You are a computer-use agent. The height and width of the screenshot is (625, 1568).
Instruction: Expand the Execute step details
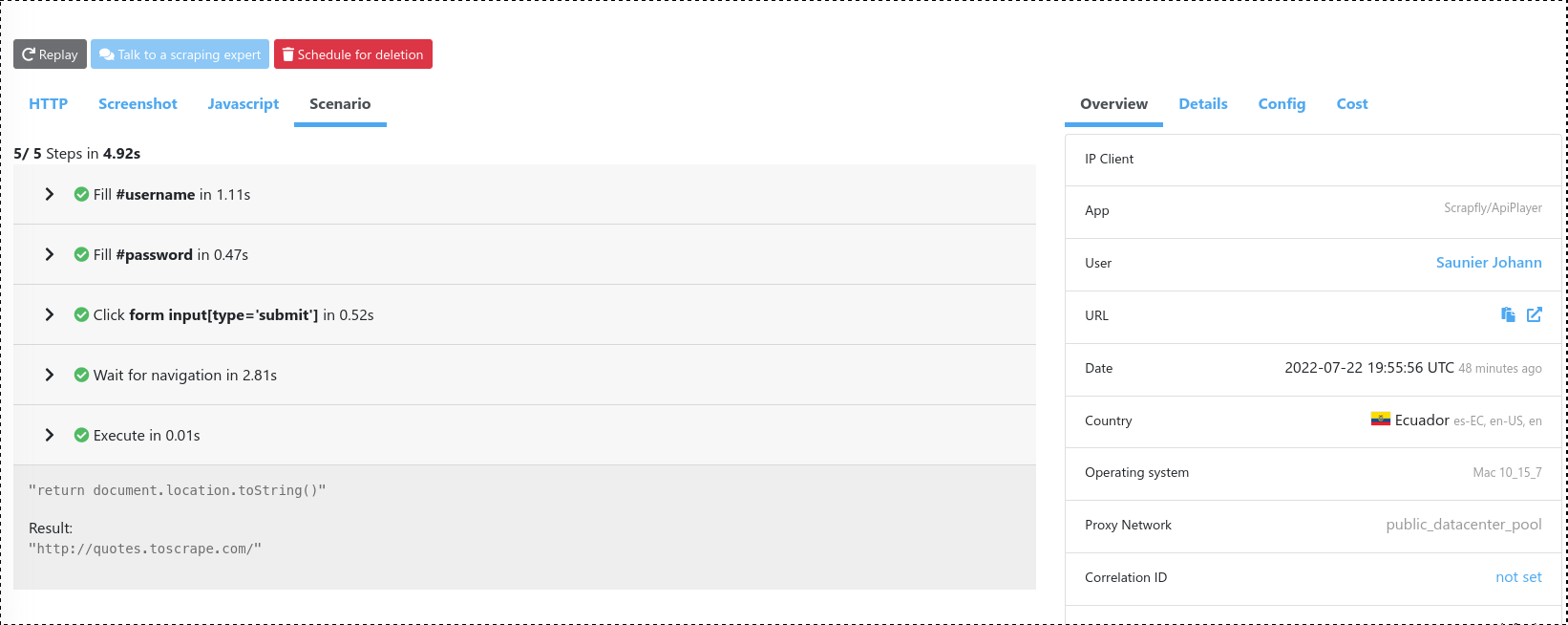click(50, 435)
